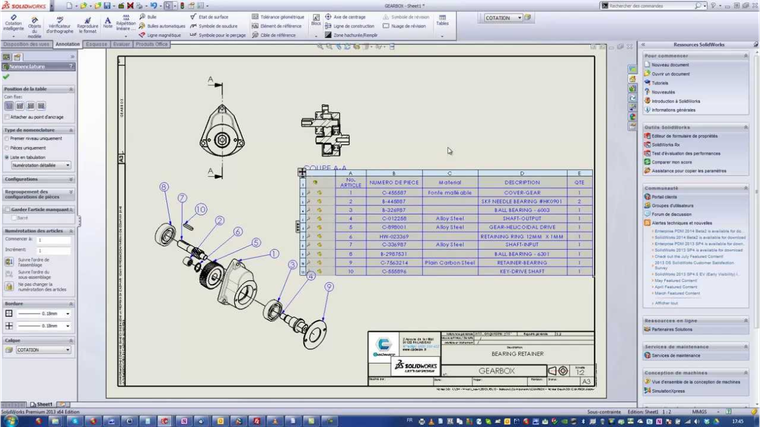
Task: Check 'Attacher au point d'ancrage' checkbox
Action: [x=7, y=117]
